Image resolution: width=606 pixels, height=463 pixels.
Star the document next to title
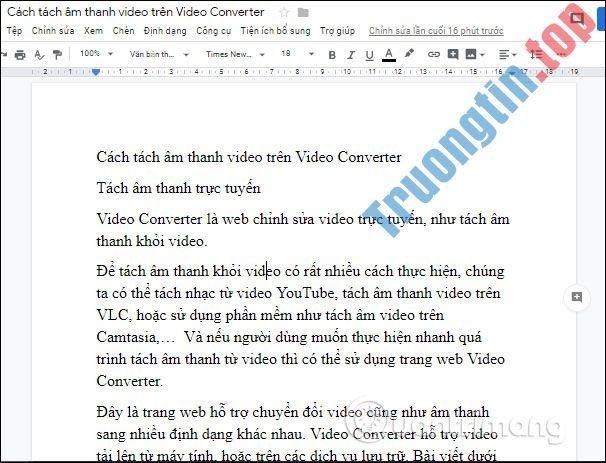[284, 13]
